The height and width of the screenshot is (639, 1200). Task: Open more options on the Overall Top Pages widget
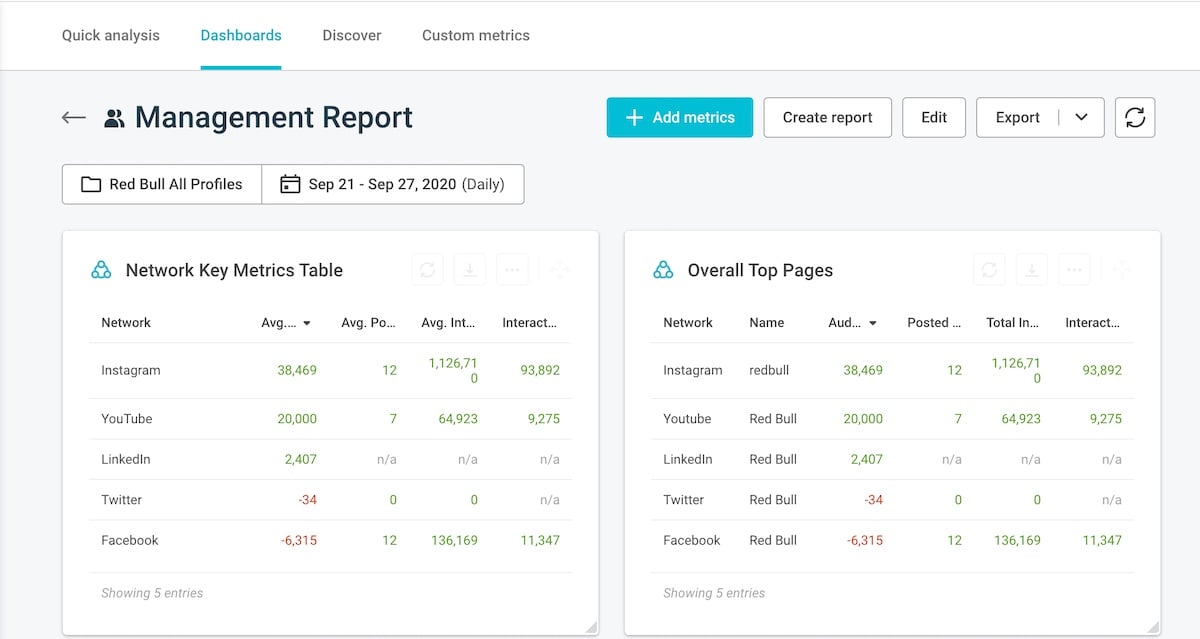(1074, 269)
